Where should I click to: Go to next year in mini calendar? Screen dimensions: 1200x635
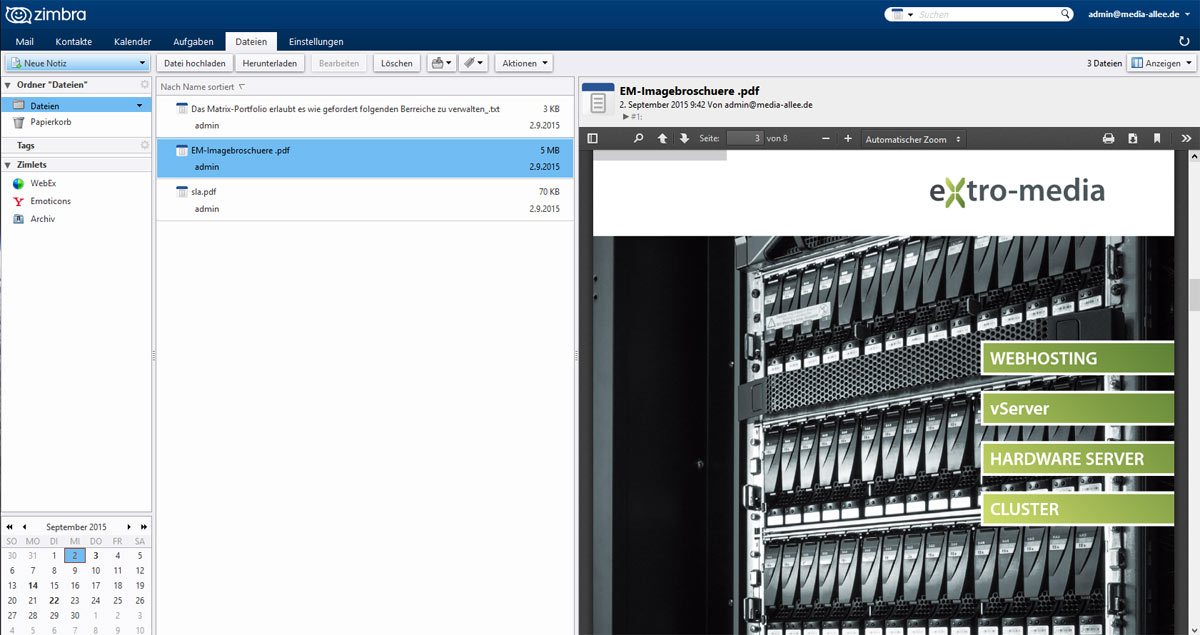click(144, 526)
